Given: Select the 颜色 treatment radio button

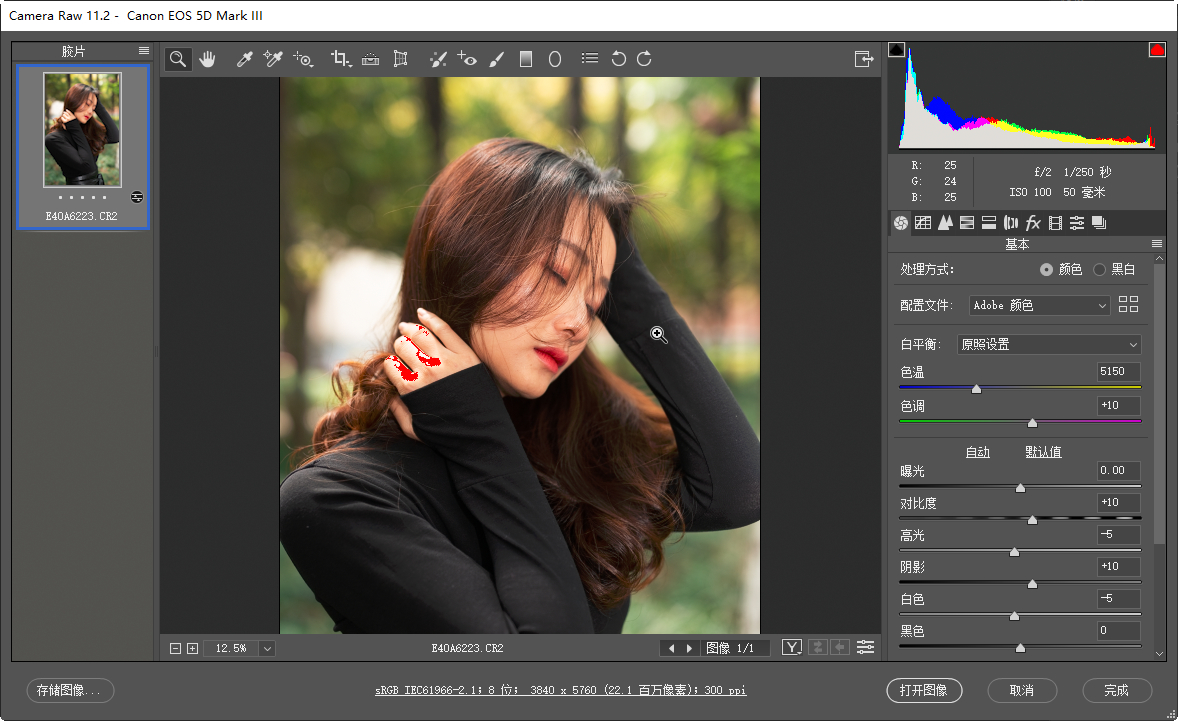Looking at the screenshot, I should (x=1046, y=270).
